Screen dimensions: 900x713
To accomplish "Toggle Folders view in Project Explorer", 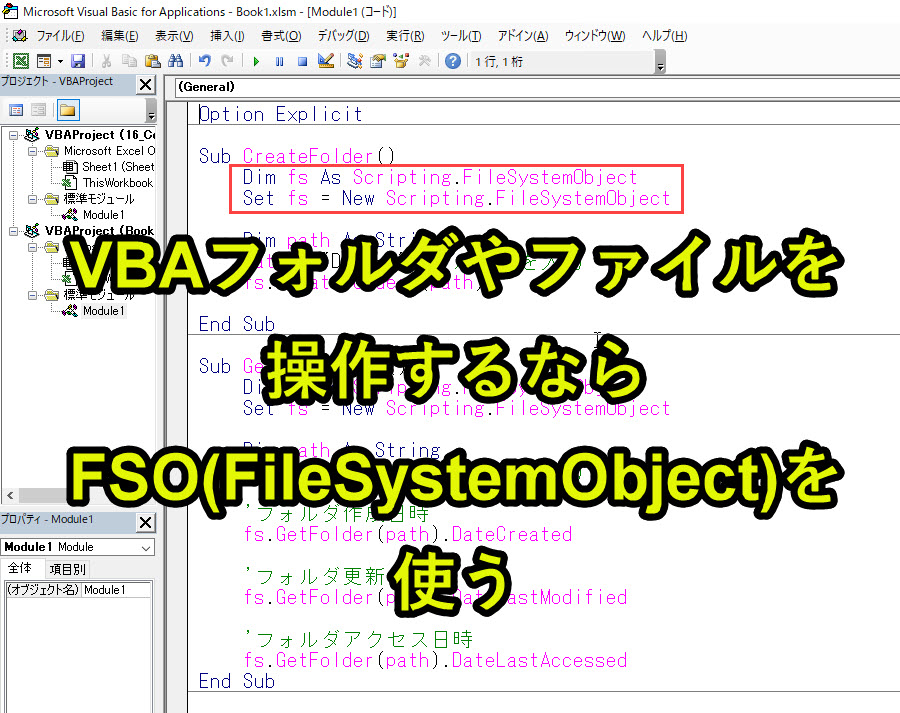I will point(70,110).
